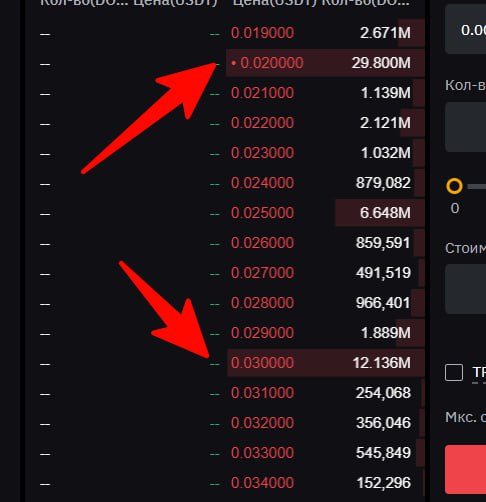Click the red sell button
Screen dimensions: 486x502
tap(466, 469)
